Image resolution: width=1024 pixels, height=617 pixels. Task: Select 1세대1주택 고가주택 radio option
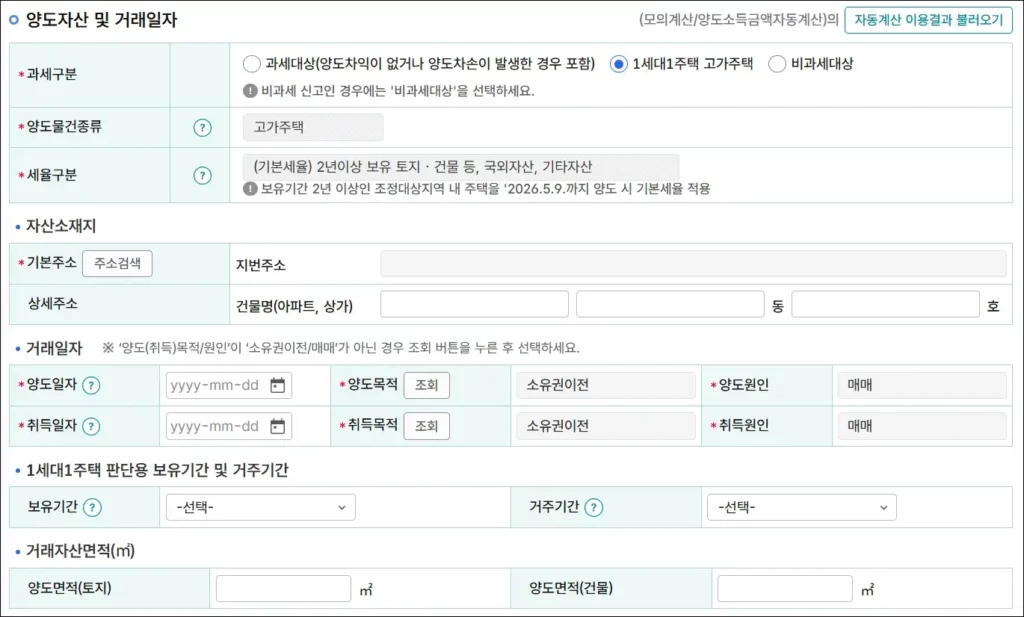[x=618, y=64]
